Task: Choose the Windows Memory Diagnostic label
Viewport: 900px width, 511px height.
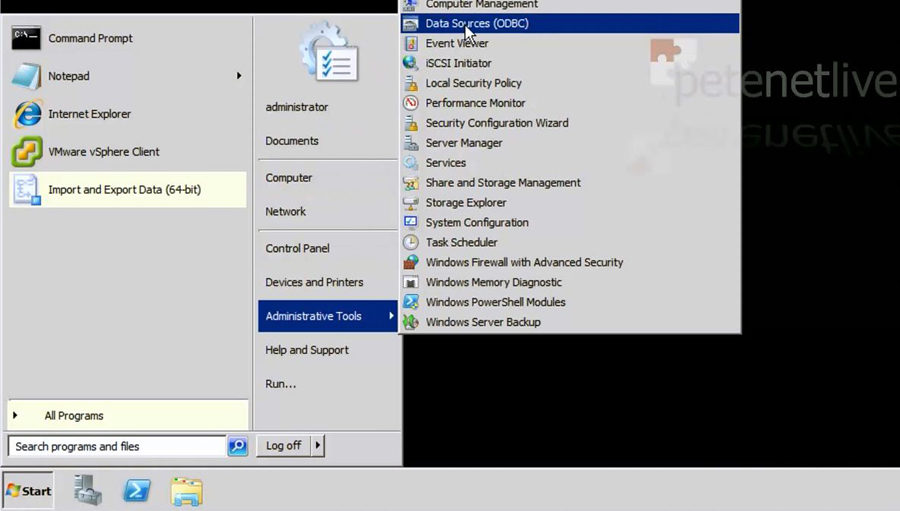Action: pyautogui.click(x=494, y=282)
